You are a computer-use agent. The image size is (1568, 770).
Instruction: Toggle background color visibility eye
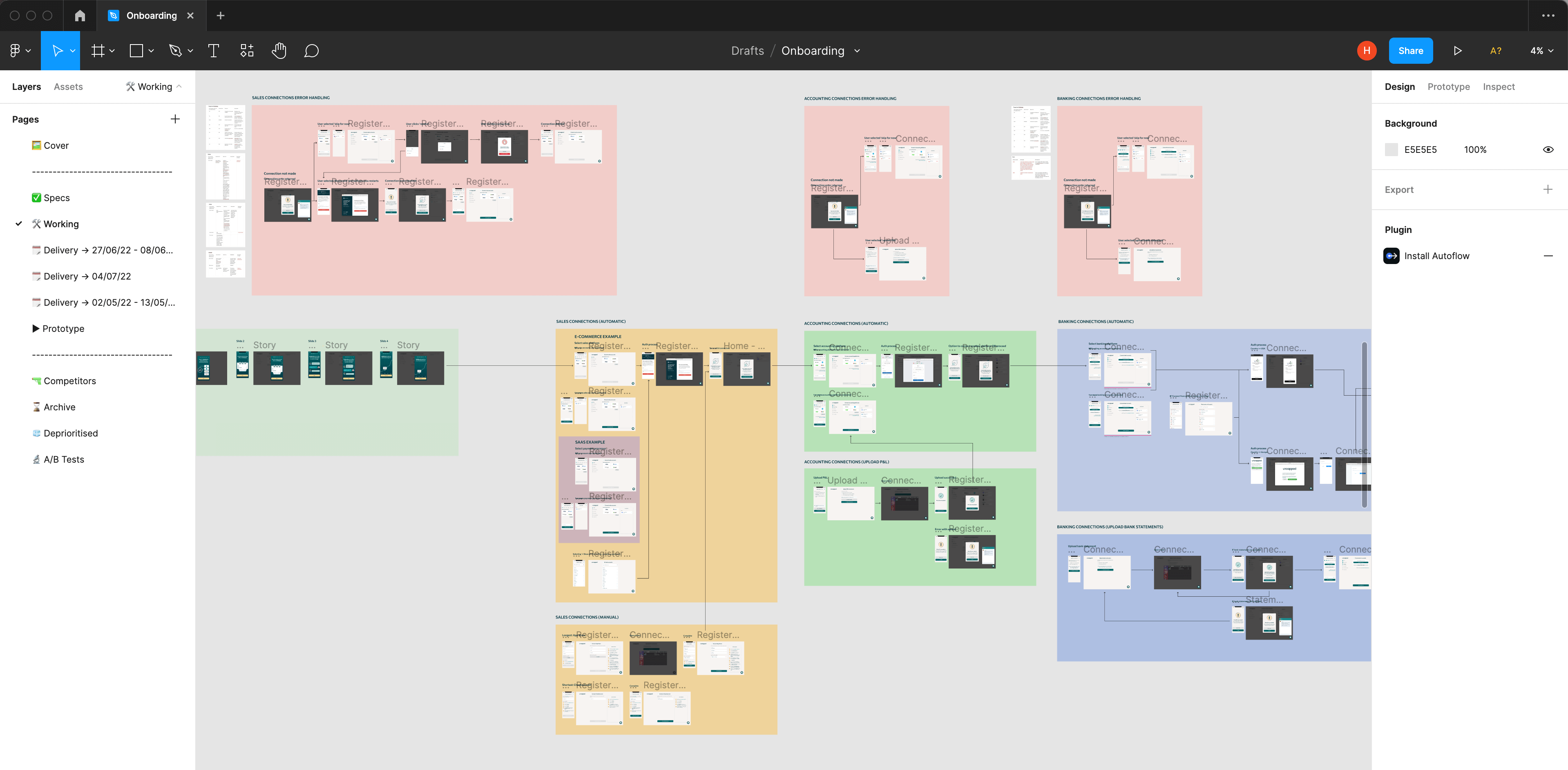(x=1548, y=150)
